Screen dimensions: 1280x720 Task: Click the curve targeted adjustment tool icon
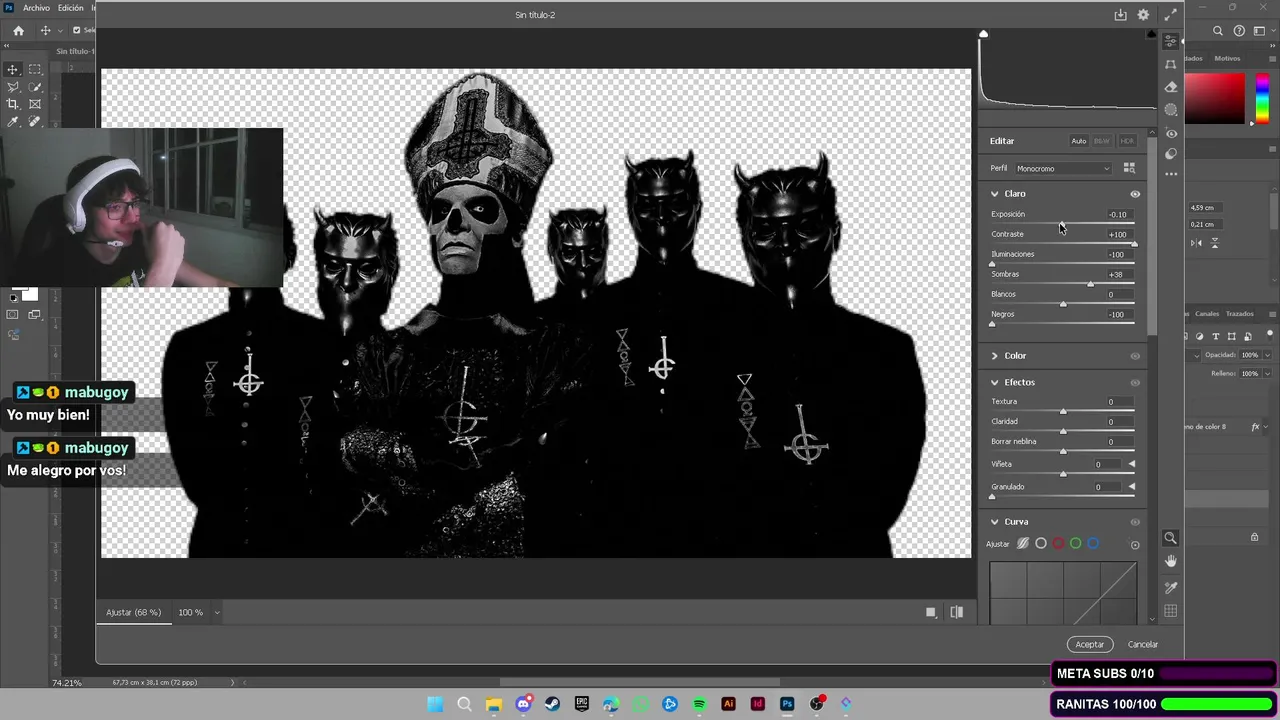(x=1135, y=545)
